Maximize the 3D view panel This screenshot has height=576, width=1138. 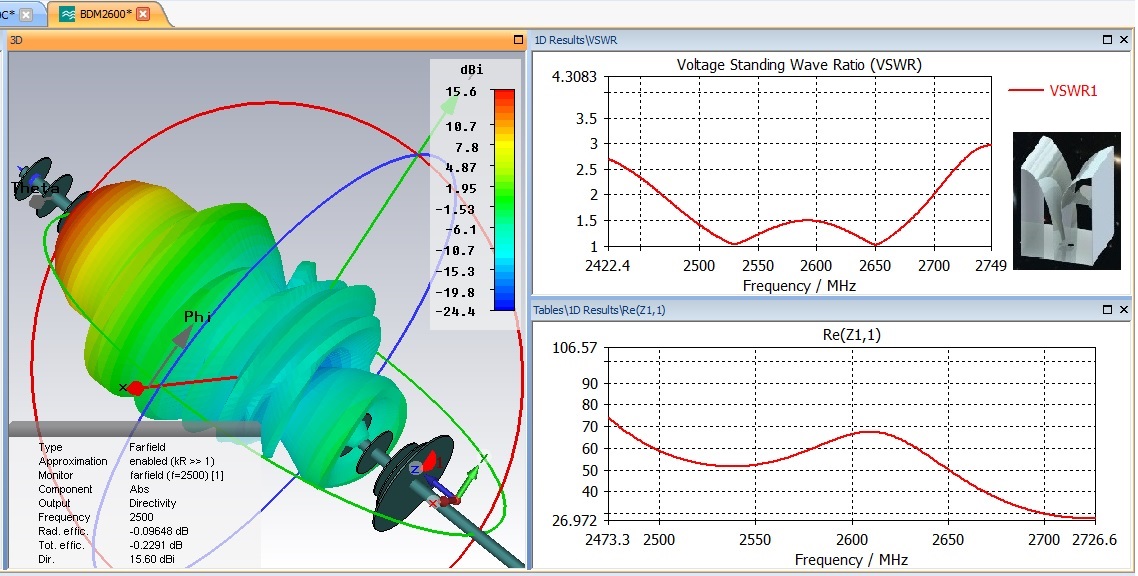pyautogui.click(x=518, y=40)
